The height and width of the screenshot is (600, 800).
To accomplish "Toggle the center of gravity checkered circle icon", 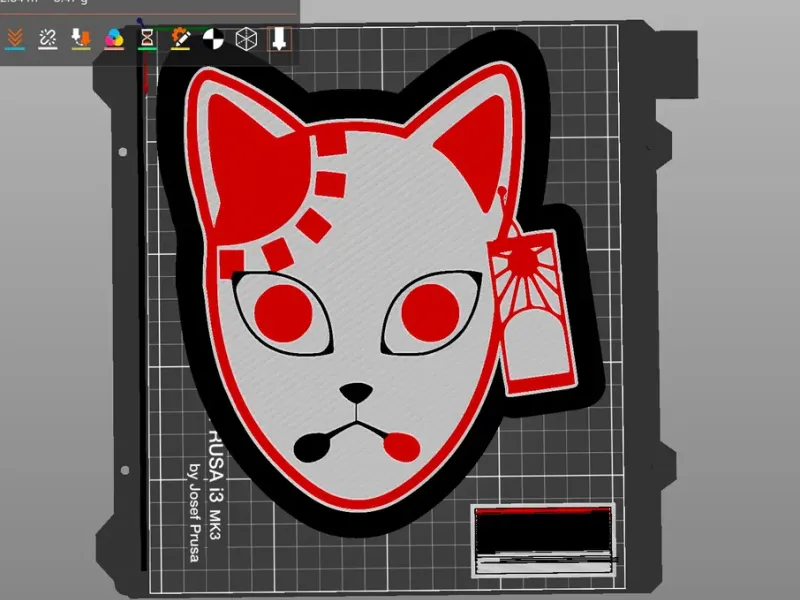I will 213,39.
